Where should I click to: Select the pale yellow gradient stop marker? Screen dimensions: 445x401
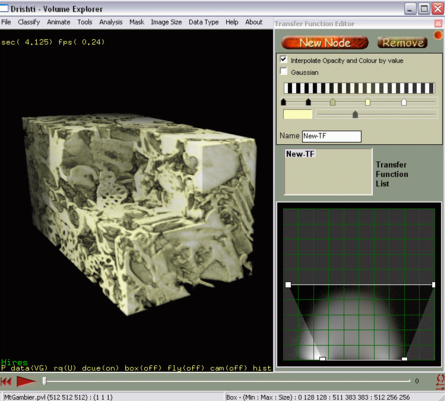(x=368, y=102)
